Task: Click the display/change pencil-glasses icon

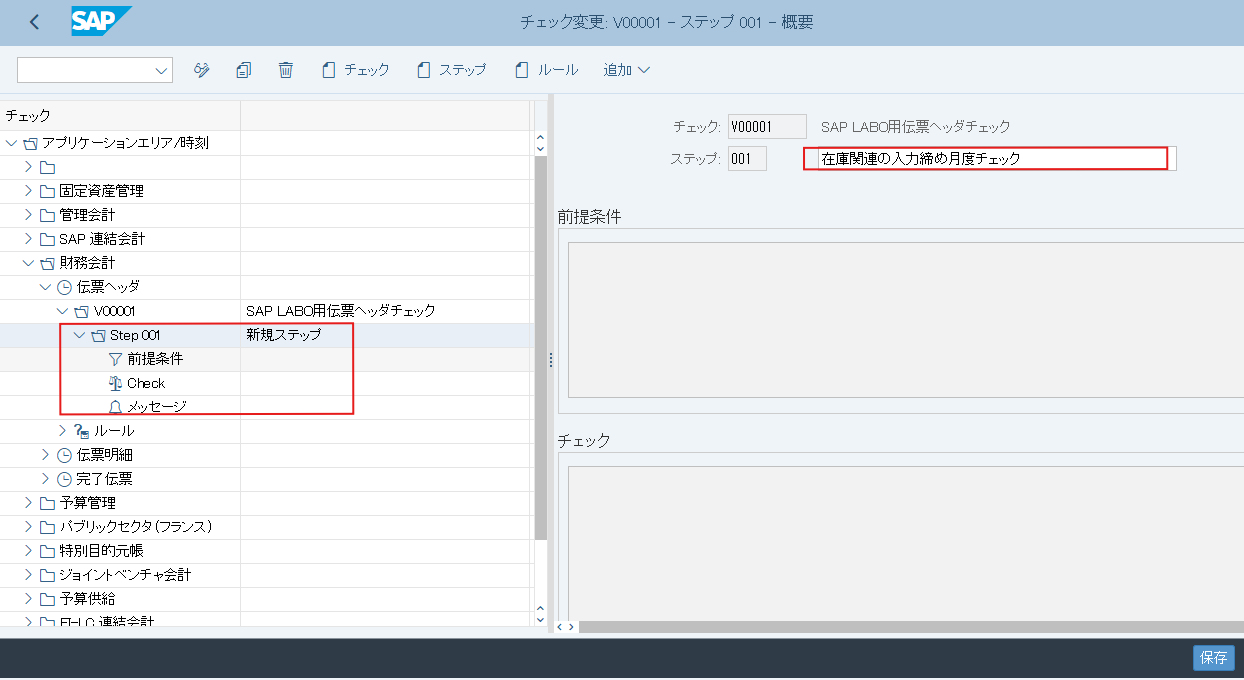Action: pyautogui.click(x=202, y=70)
